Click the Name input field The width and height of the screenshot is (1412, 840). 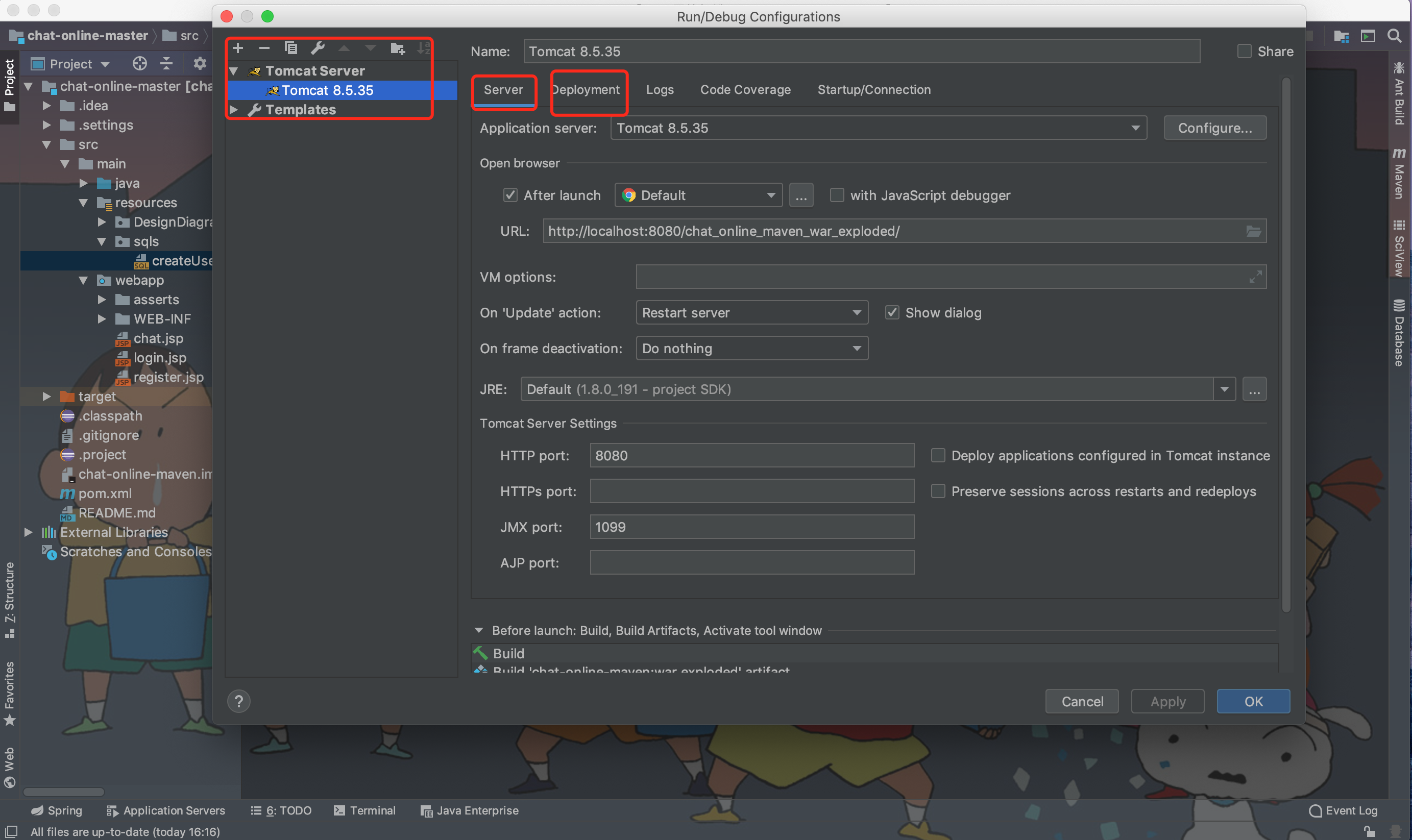pyautogui.click(x=862, y=52)
